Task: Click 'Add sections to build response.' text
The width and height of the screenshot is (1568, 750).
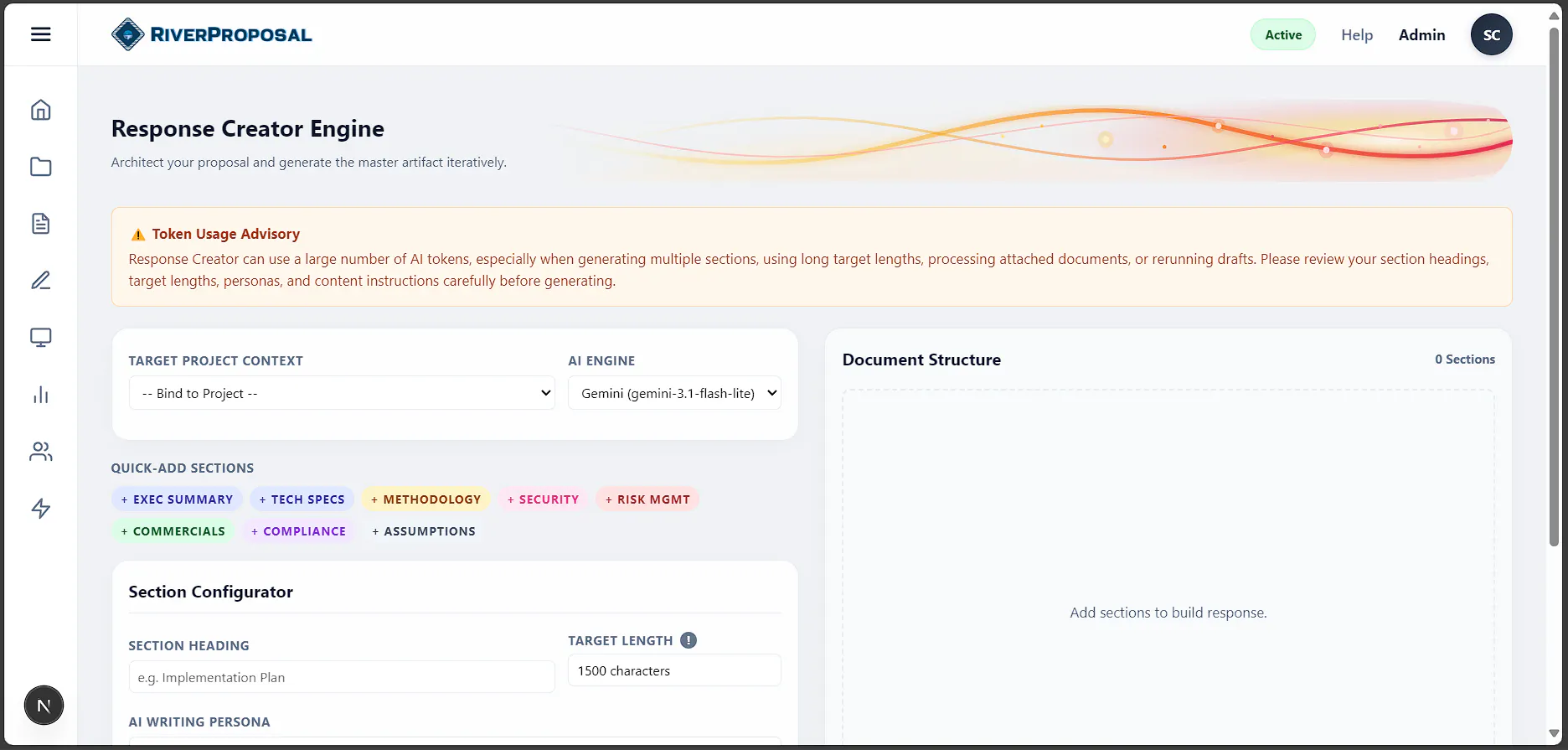Action: [x=1168, y=613]
